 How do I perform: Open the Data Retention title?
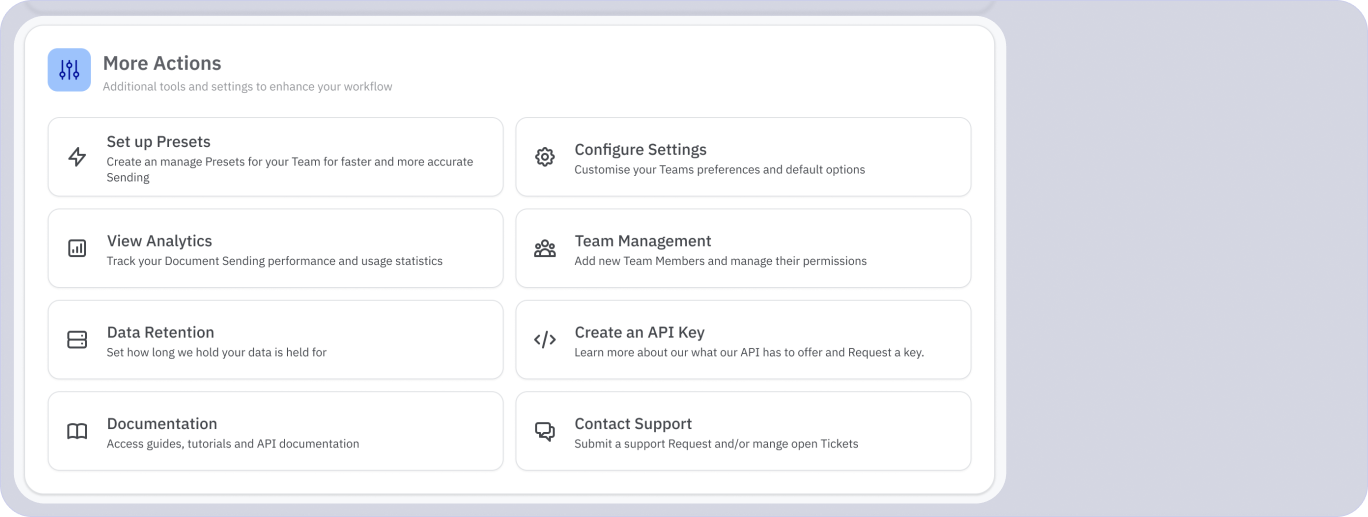160,333
